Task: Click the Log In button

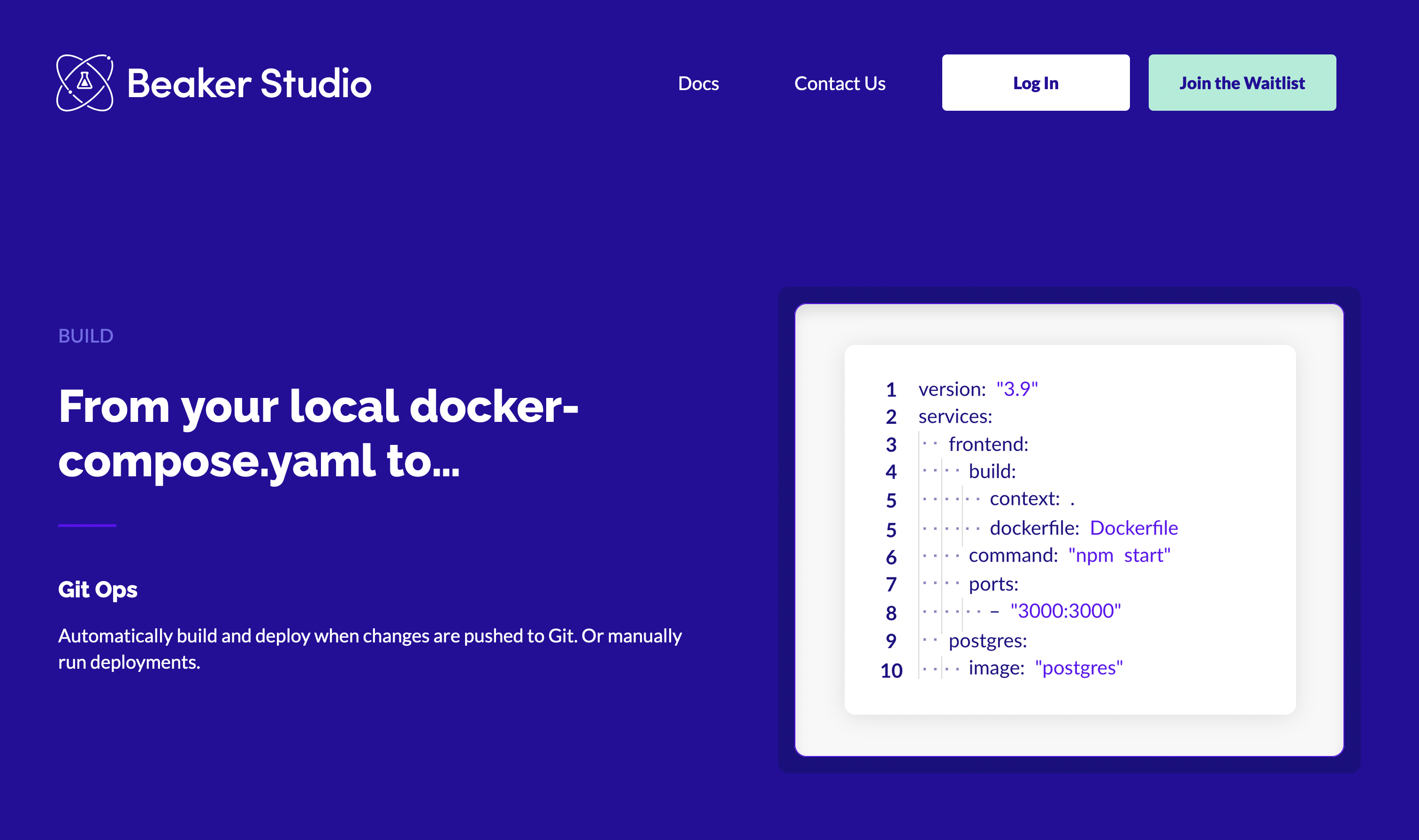Action: coord(1035,83)
